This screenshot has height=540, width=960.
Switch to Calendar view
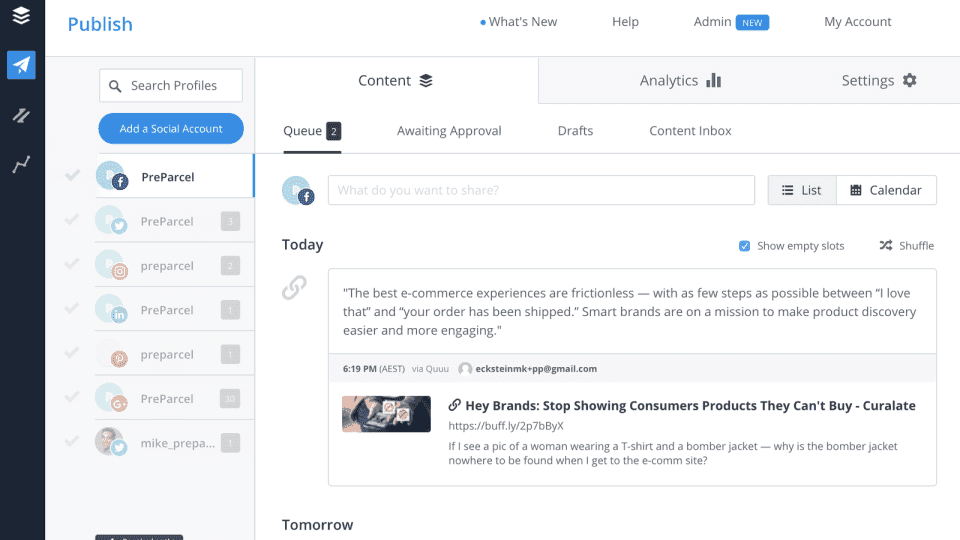[x=886, y=190]
